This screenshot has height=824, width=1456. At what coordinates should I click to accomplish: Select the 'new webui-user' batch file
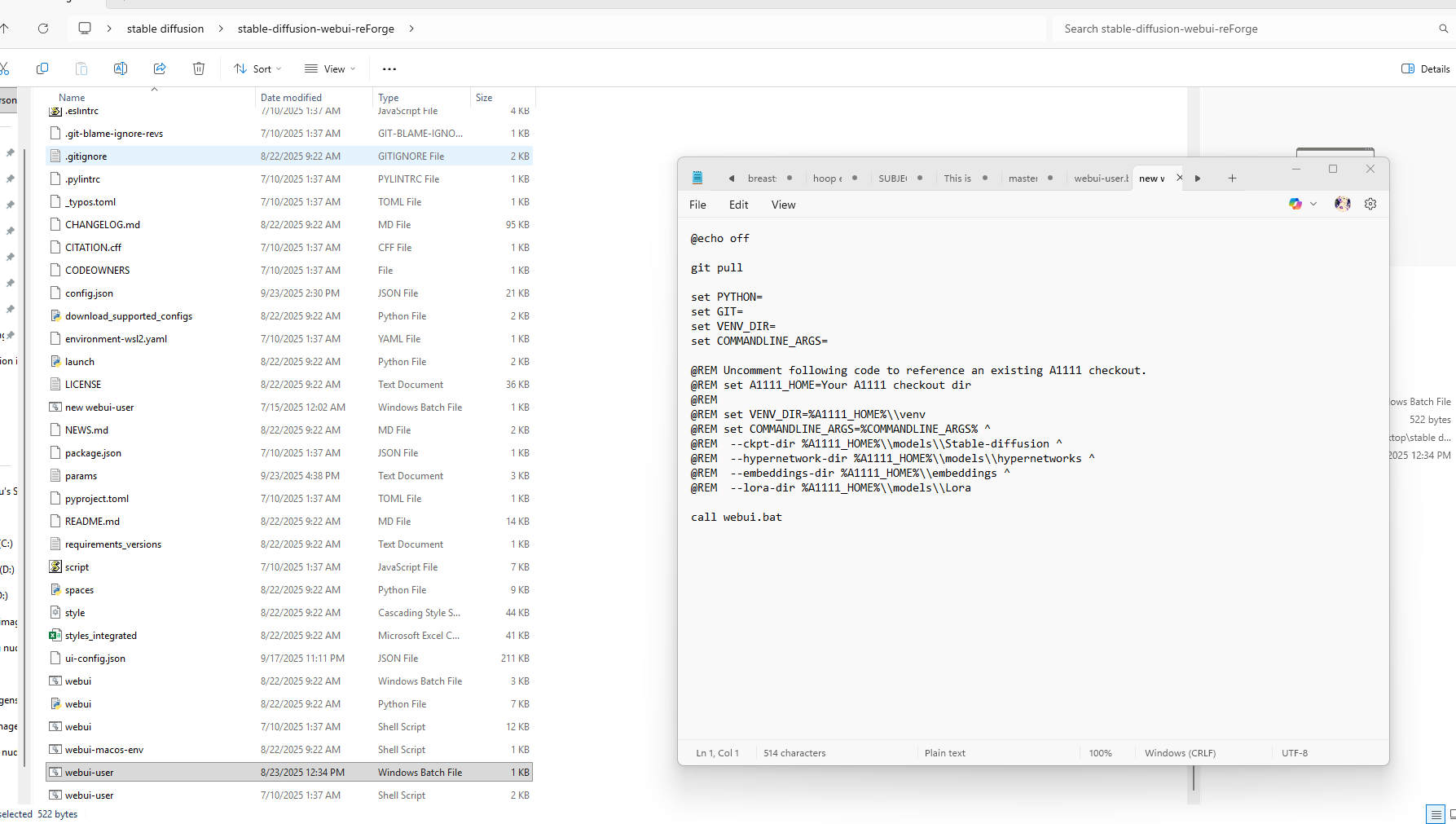pyautogui.click(x=289, y=408)
